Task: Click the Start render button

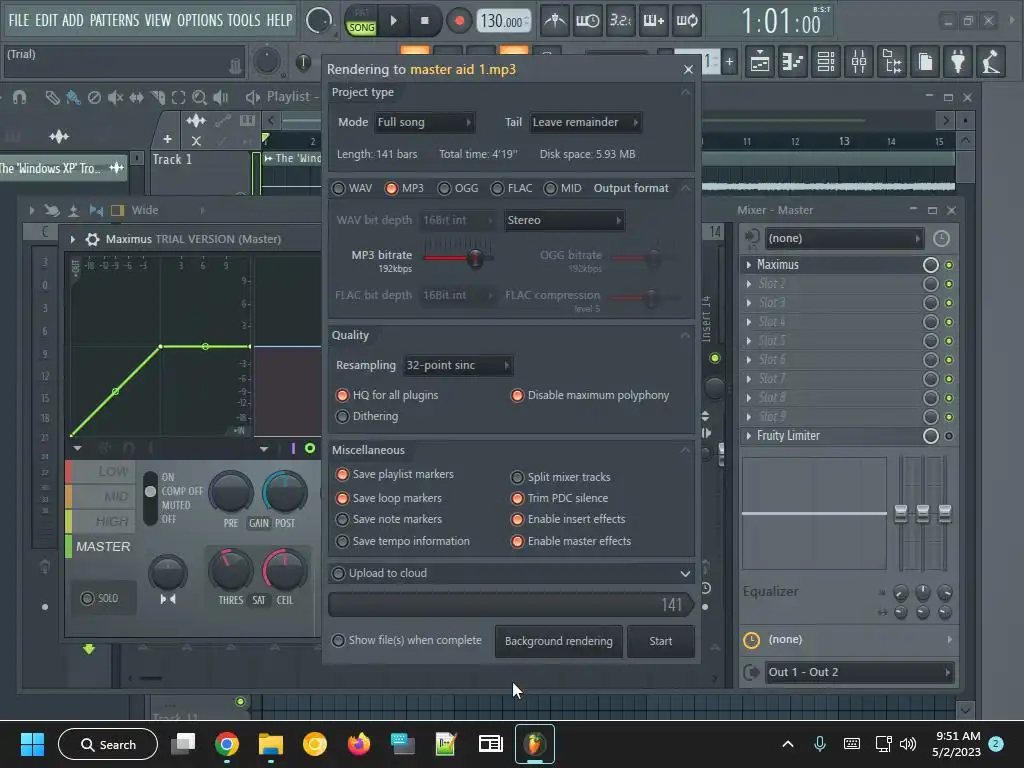Action: tap(660, 641)
